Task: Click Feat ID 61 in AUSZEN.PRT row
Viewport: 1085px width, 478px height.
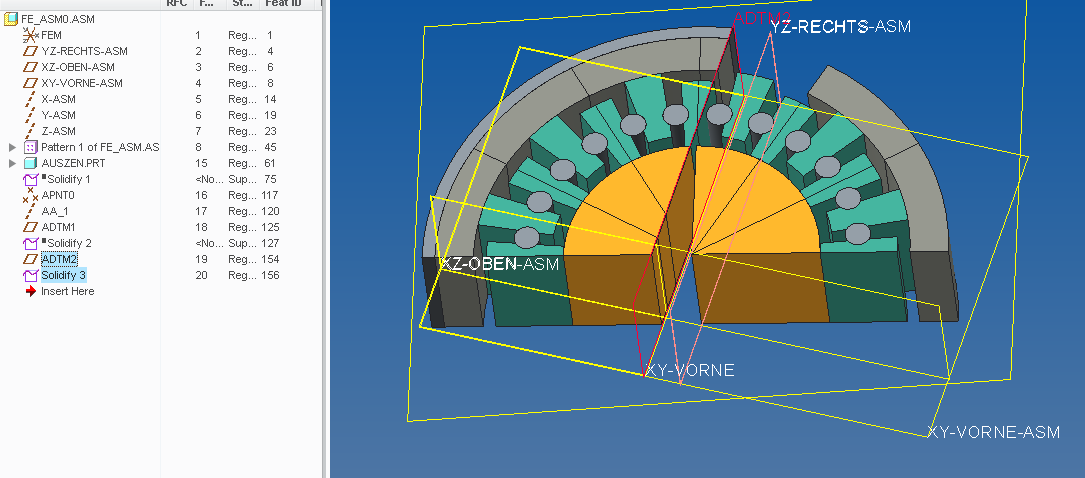Action: pos(270,163)
